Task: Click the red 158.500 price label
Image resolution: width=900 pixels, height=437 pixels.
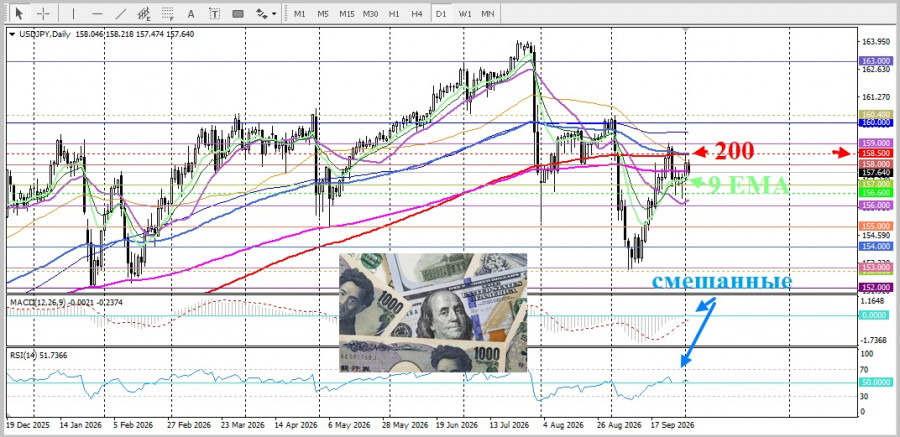Action: click(876, 153)
